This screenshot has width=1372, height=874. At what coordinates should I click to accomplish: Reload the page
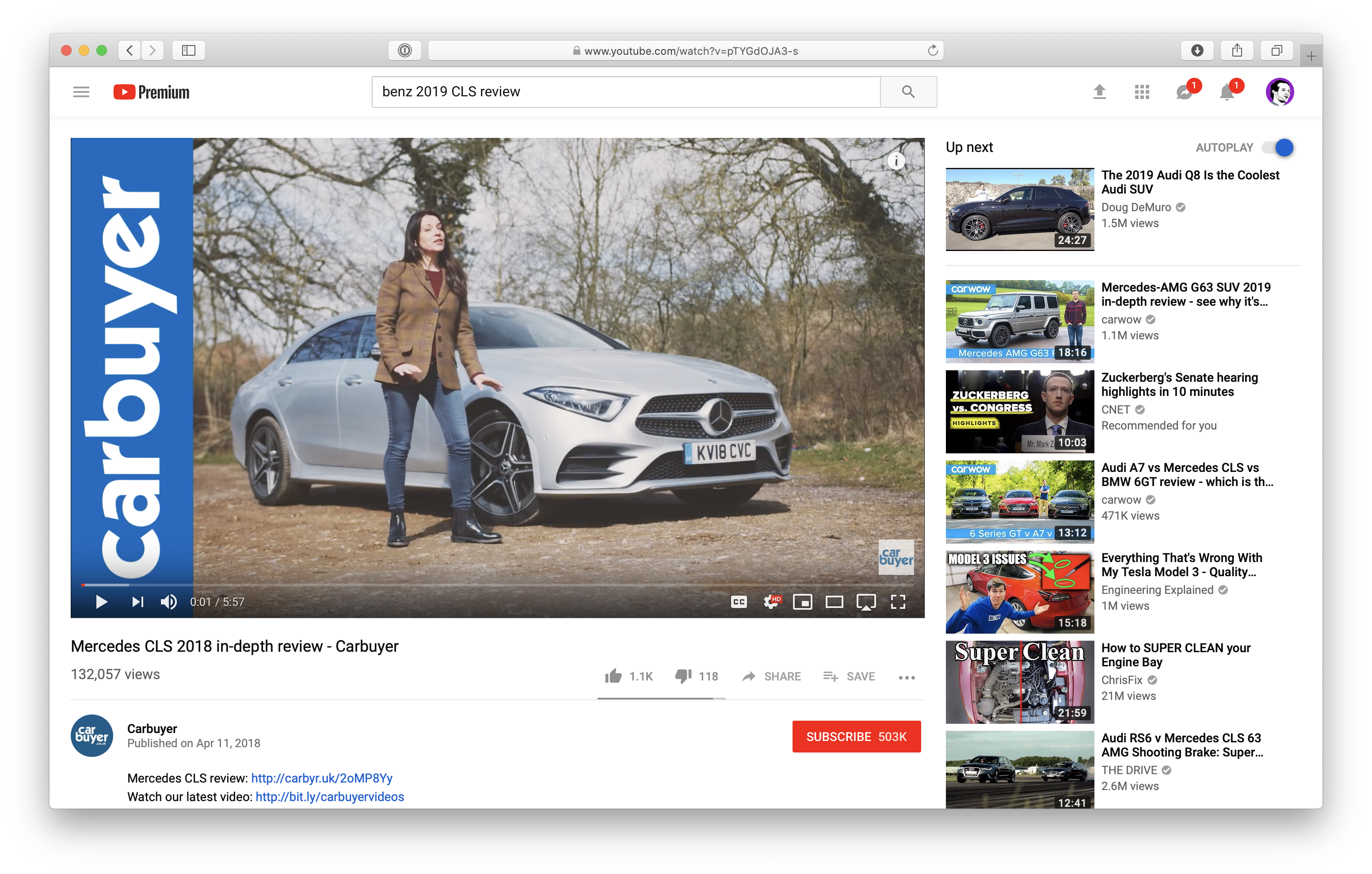tap(933, 51)
